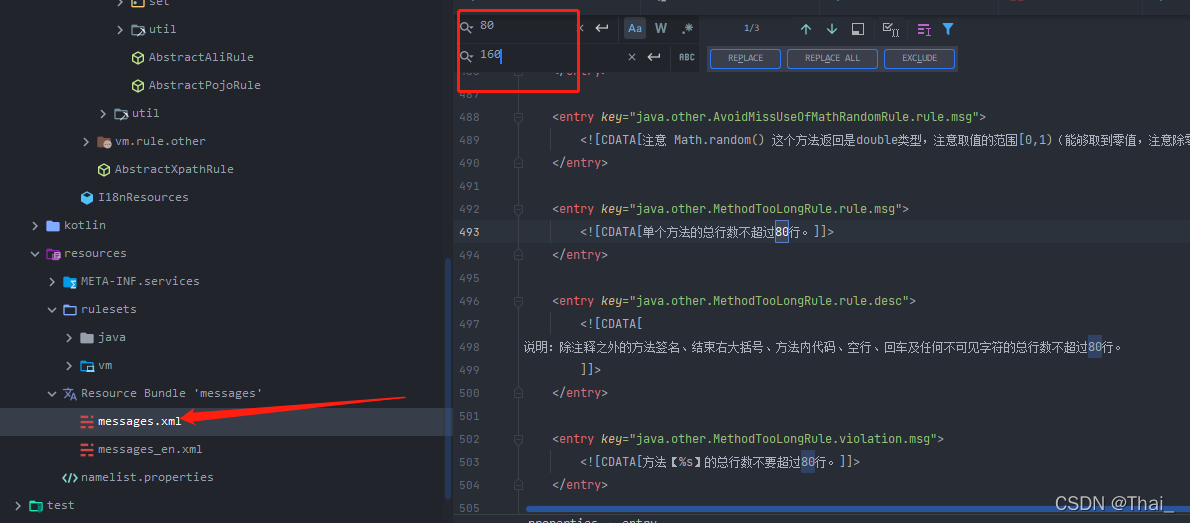
Task: Expand the kotlin folder
Action: click(x=35, y=225)
